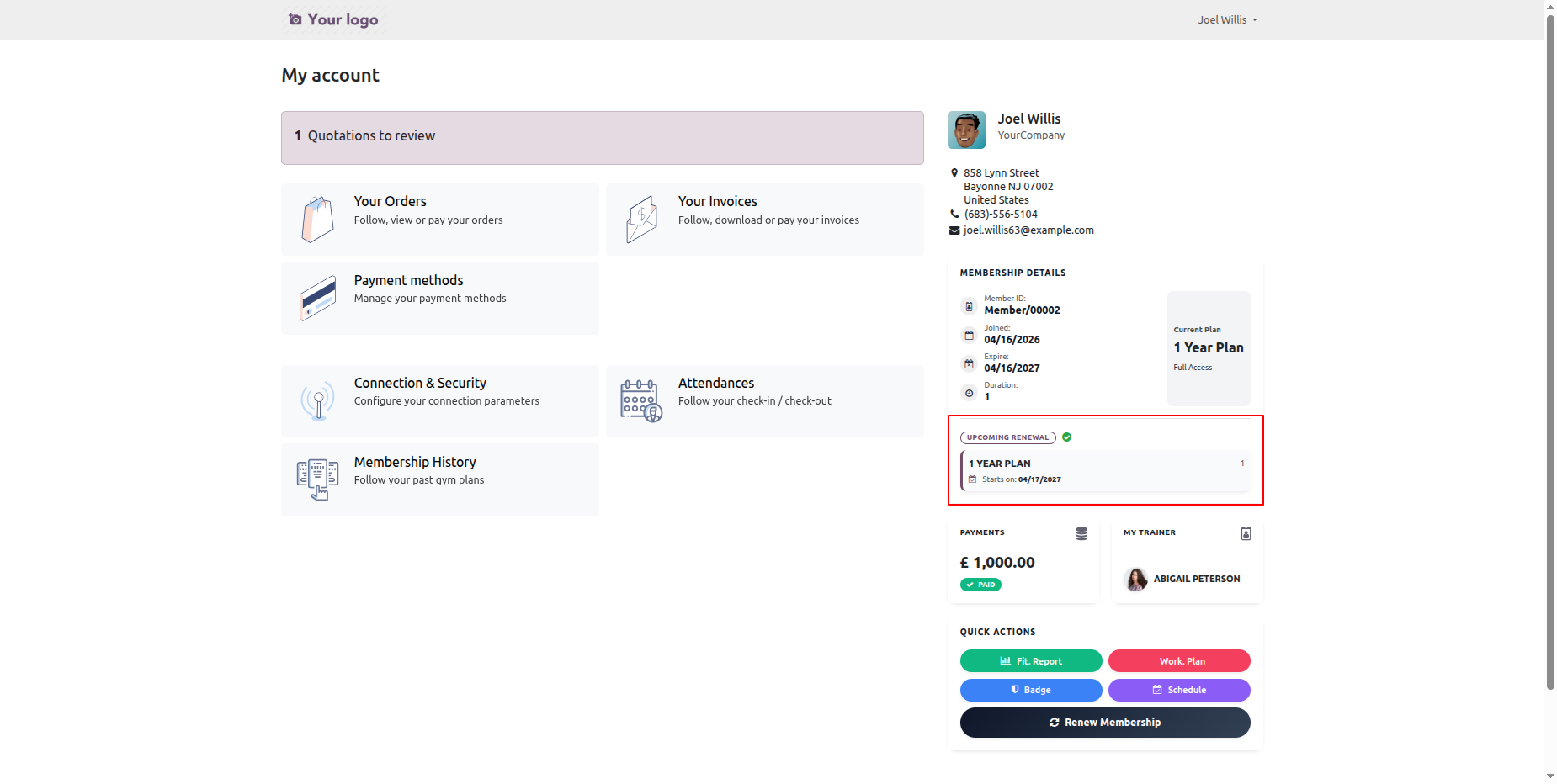Click the Attendances calendar icon
This screenshot has width=1557, height=784.
(x=641, y=400)
